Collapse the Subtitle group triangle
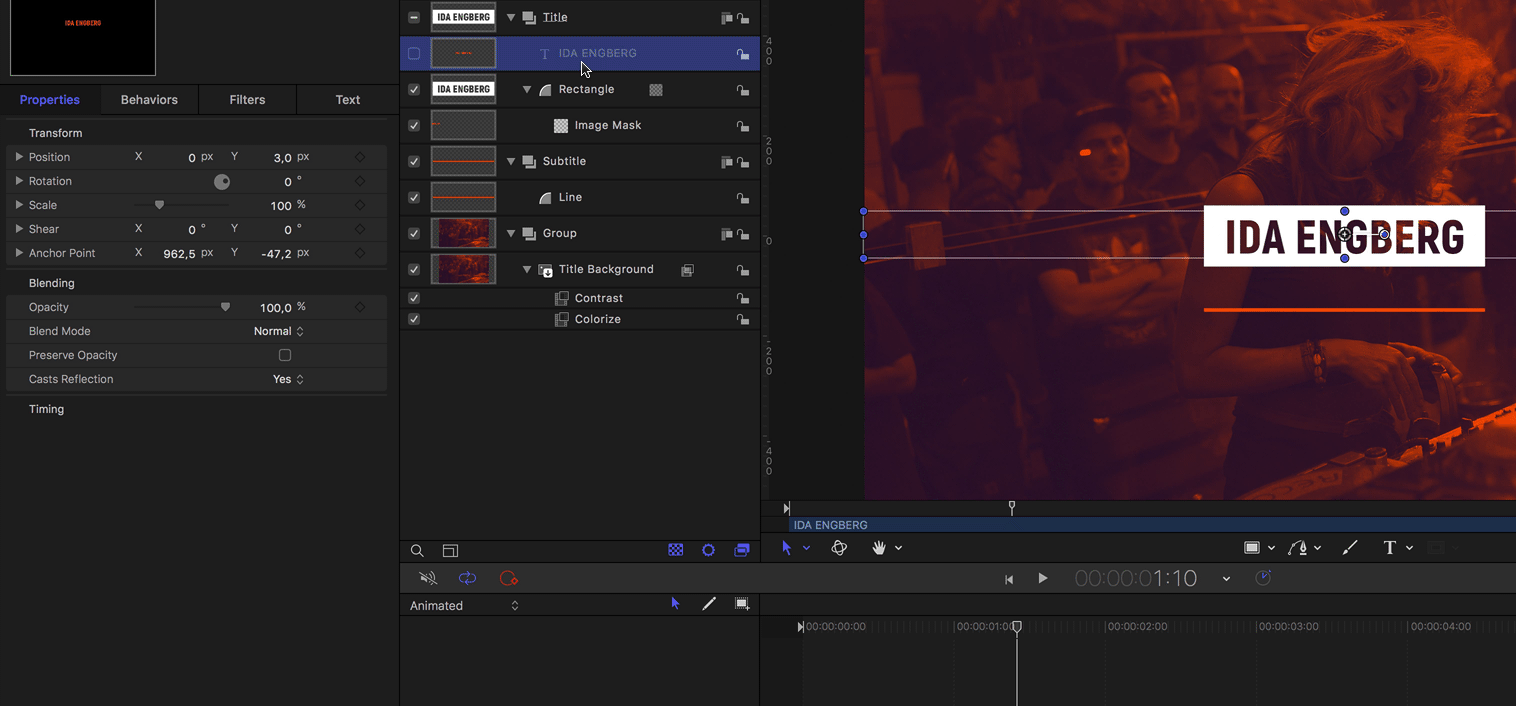This screenshot has width=1516, height=706. [x=511, y=162]
